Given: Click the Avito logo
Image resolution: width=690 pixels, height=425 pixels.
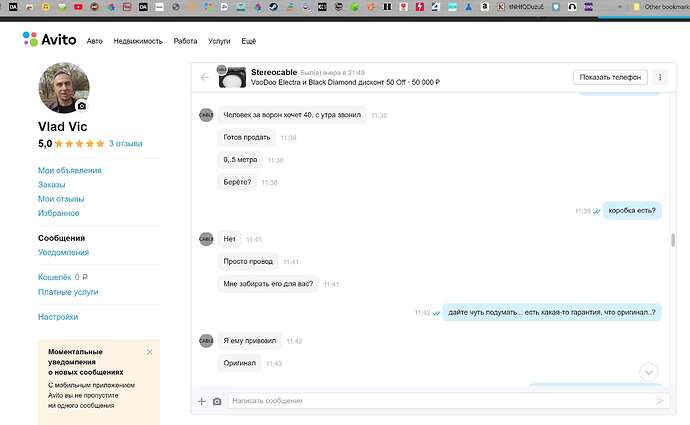Looking at the screenshot, I should (x=49, y=40).
